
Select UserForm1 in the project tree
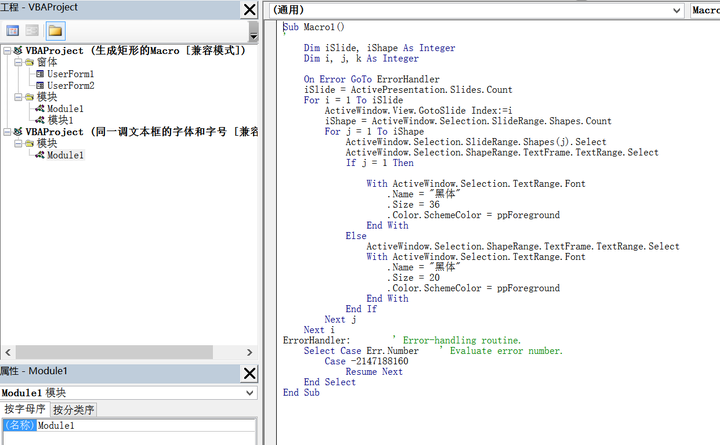point(70,74)
